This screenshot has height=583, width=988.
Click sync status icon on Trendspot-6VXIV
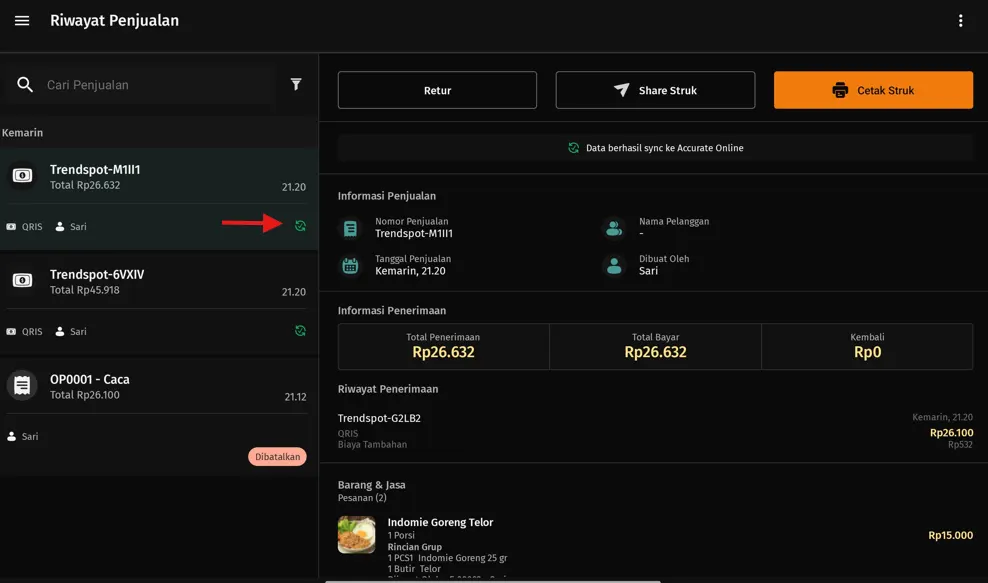300,331
